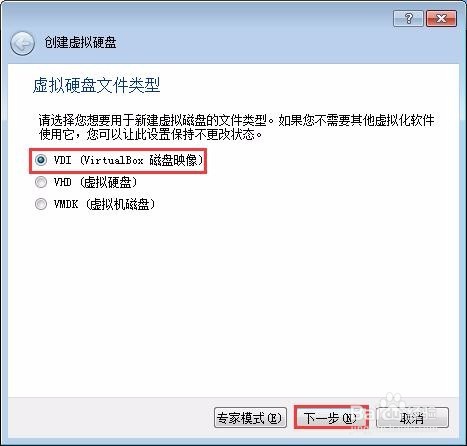Click empty white area of dialog

coord(233,300)
